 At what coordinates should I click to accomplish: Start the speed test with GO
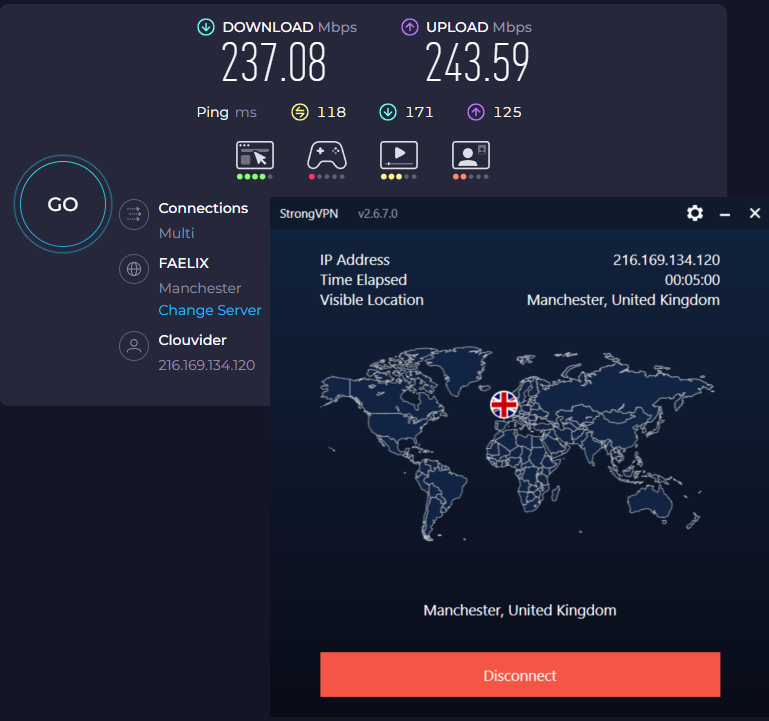[63, 204]
